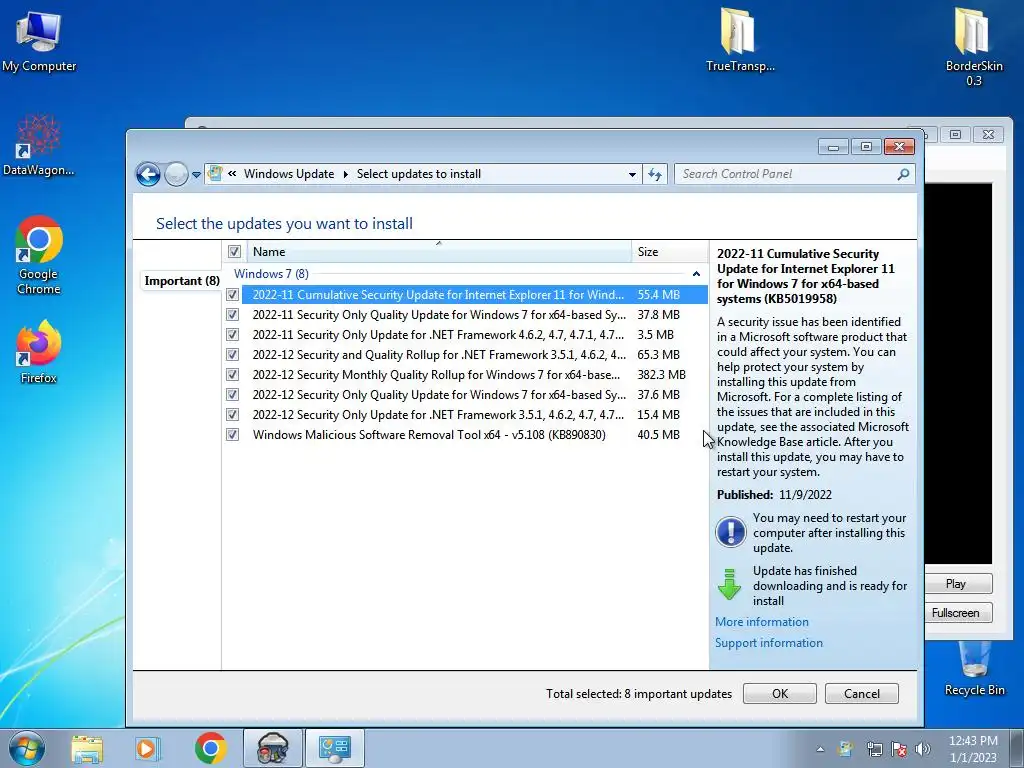Switch to the headphones app in the taskbar
Image resolution: width=1024 pixels, height=768 pixels.
tap(273, 748)
